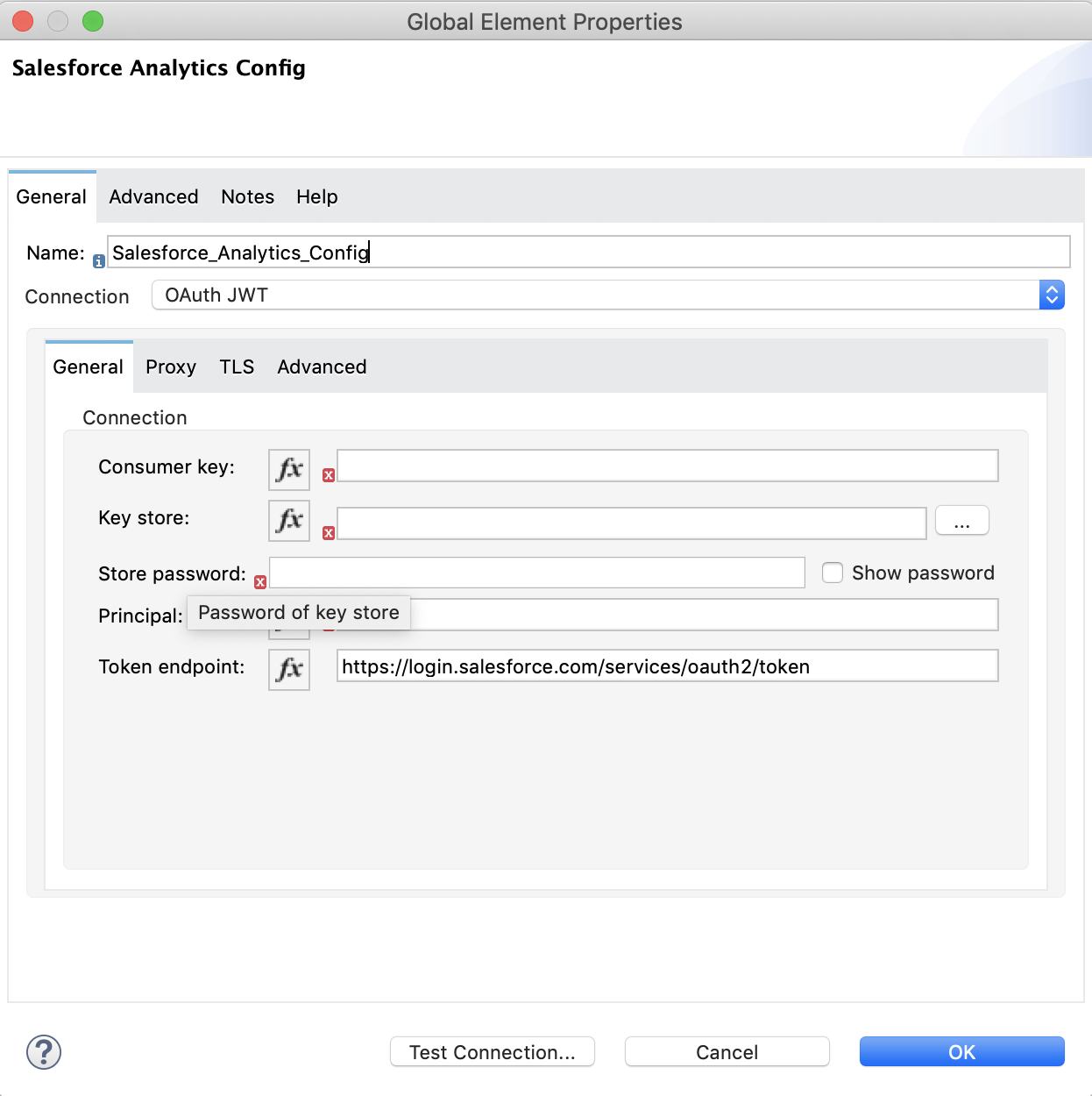Viewport: 1092px width, 1096px height.
Task: Click the Token endpoint URL field
Action: pyautogui.click(x=668, y=666)
